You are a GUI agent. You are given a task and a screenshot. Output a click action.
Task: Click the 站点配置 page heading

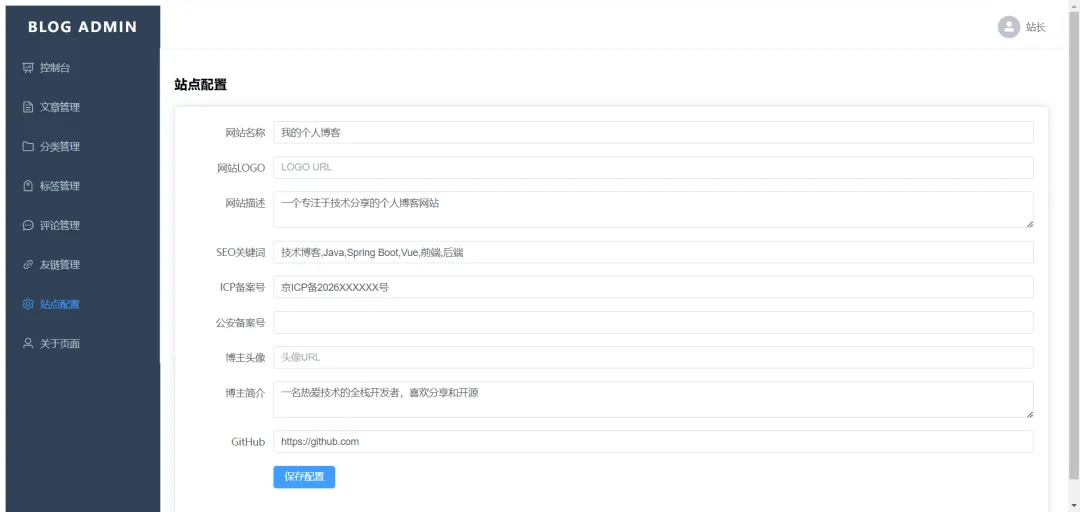point(200,85)
